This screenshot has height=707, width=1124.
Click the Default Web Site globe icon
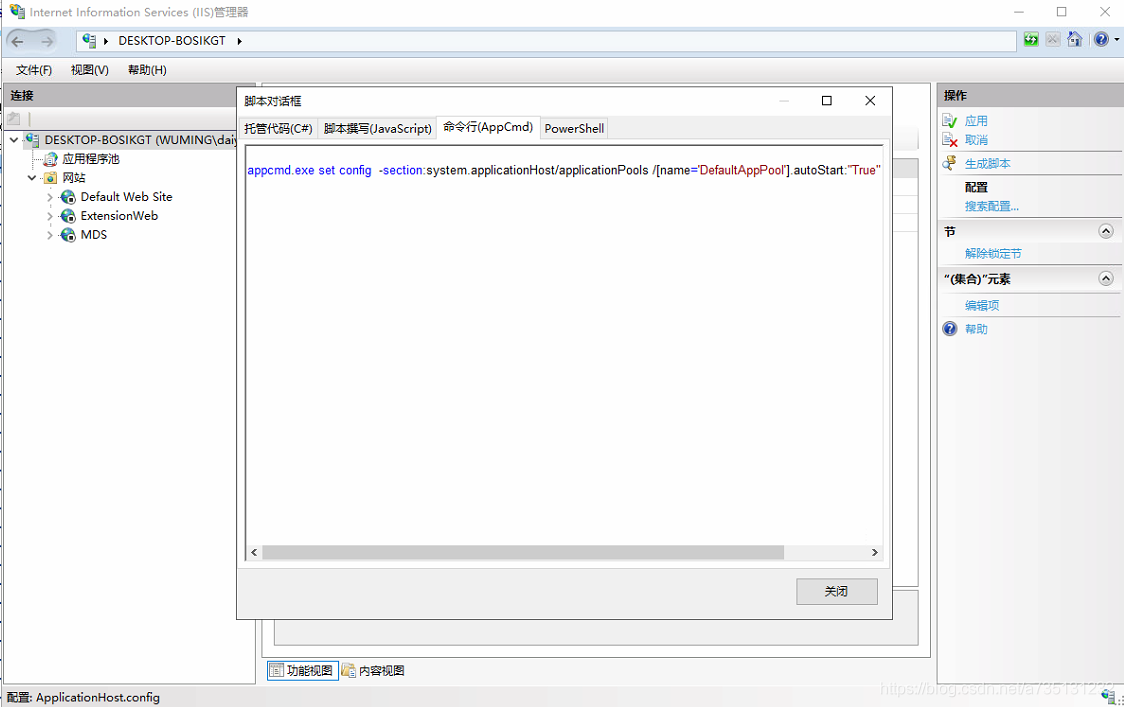68,197
